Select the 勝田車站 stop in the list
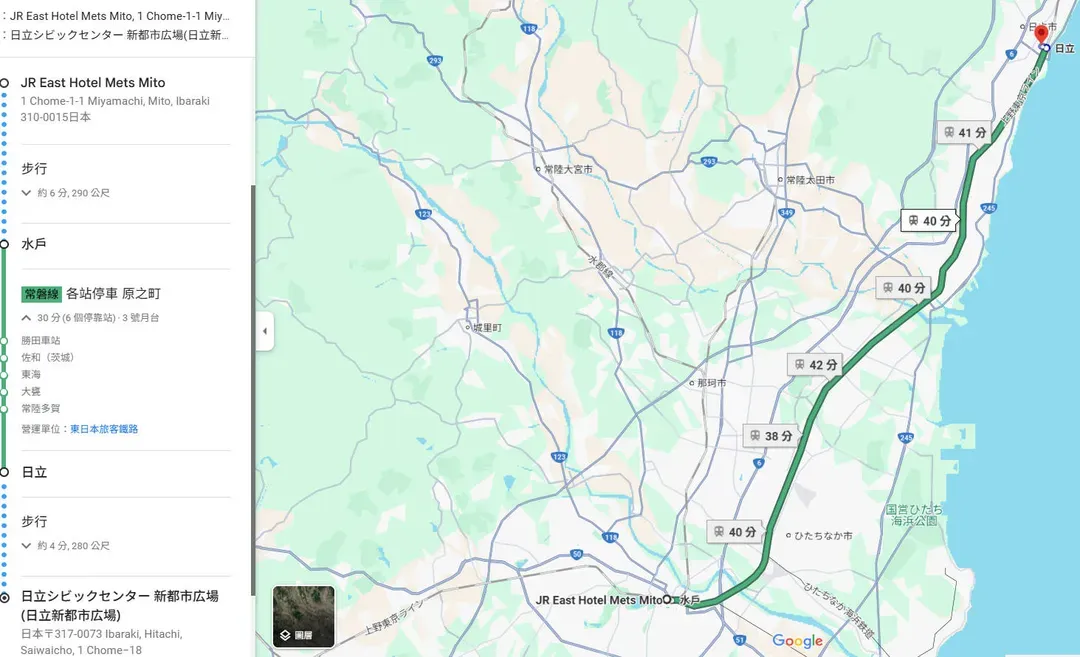Viewport: 1080px width, 657px height. [x=41, y=340]
